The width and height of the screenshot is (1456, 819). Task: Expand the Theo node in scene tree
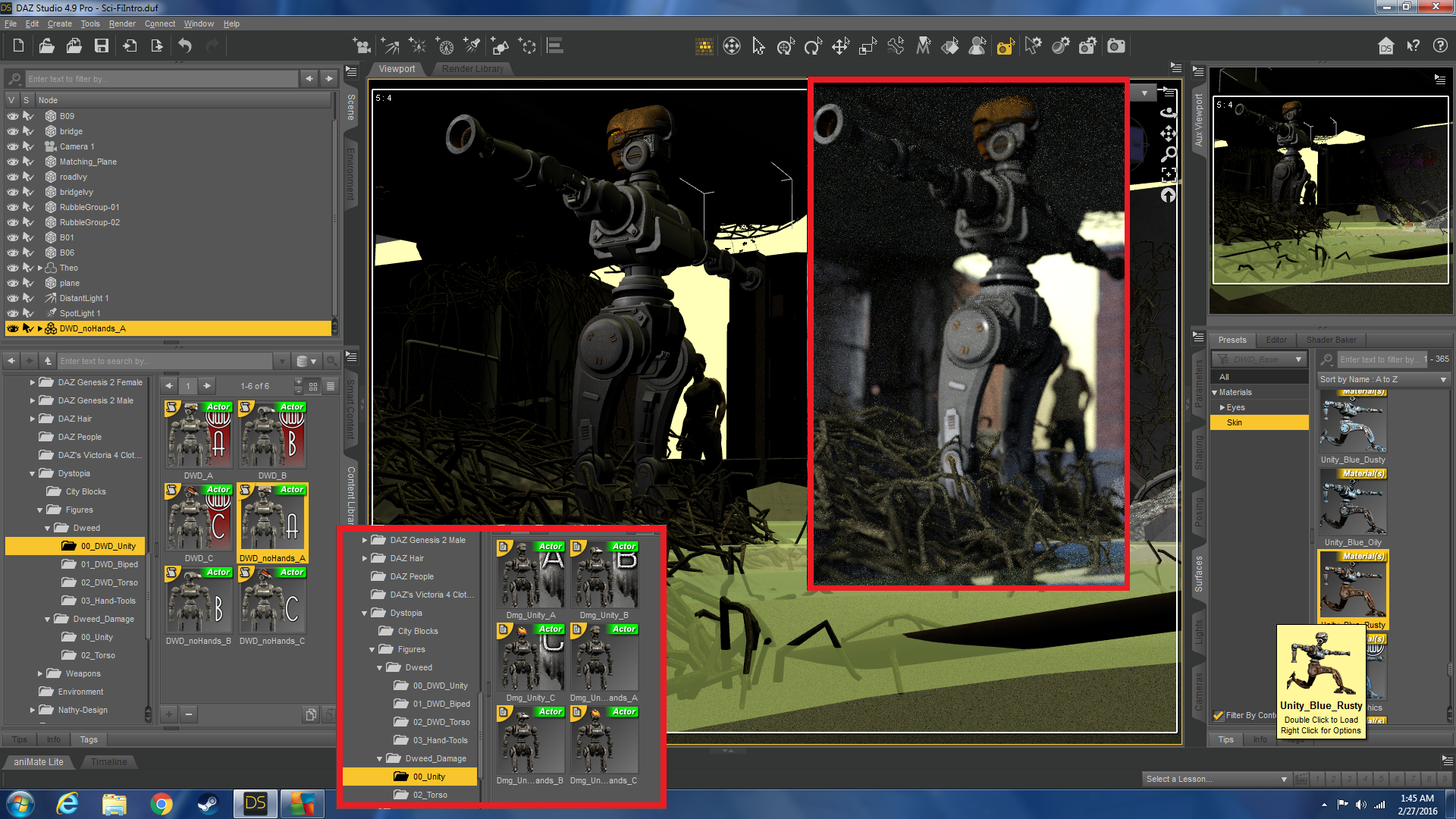(39, 268)
